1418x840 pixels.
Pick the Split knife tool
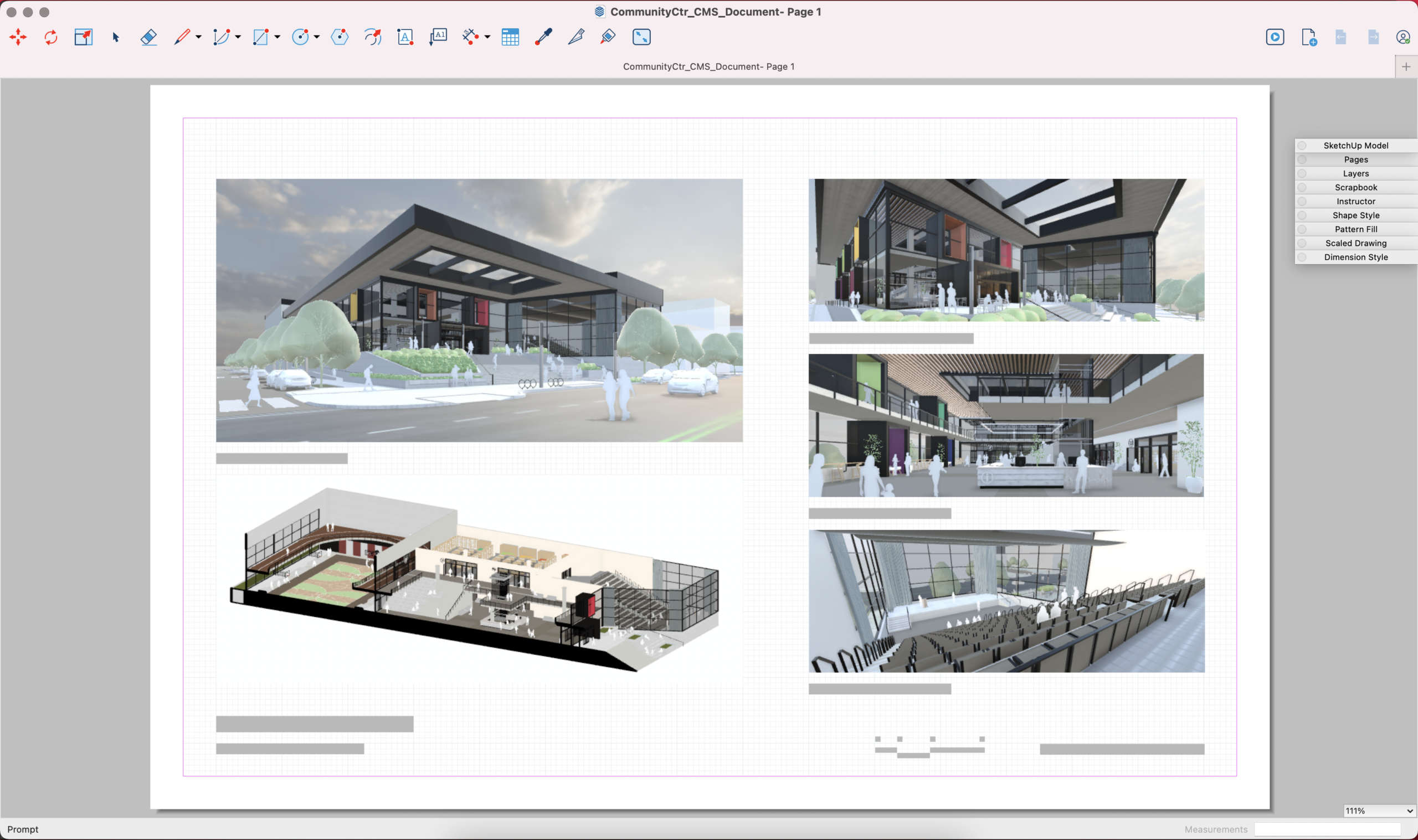coord(576,37)
